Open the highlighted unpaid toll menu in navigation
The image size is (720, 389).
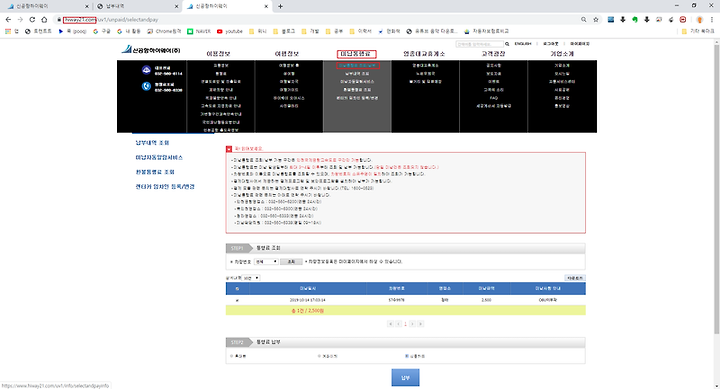coord(356,54)
